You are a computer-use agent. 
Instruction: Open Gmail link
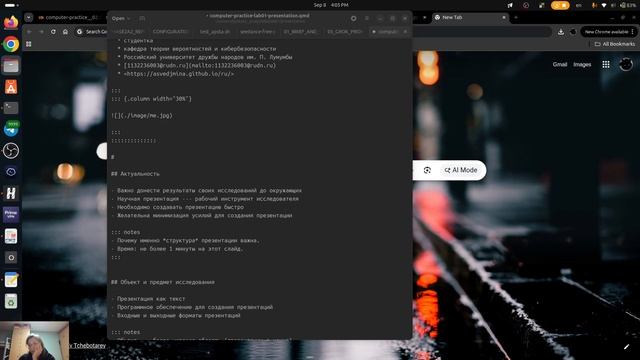(x=560, y=64)
